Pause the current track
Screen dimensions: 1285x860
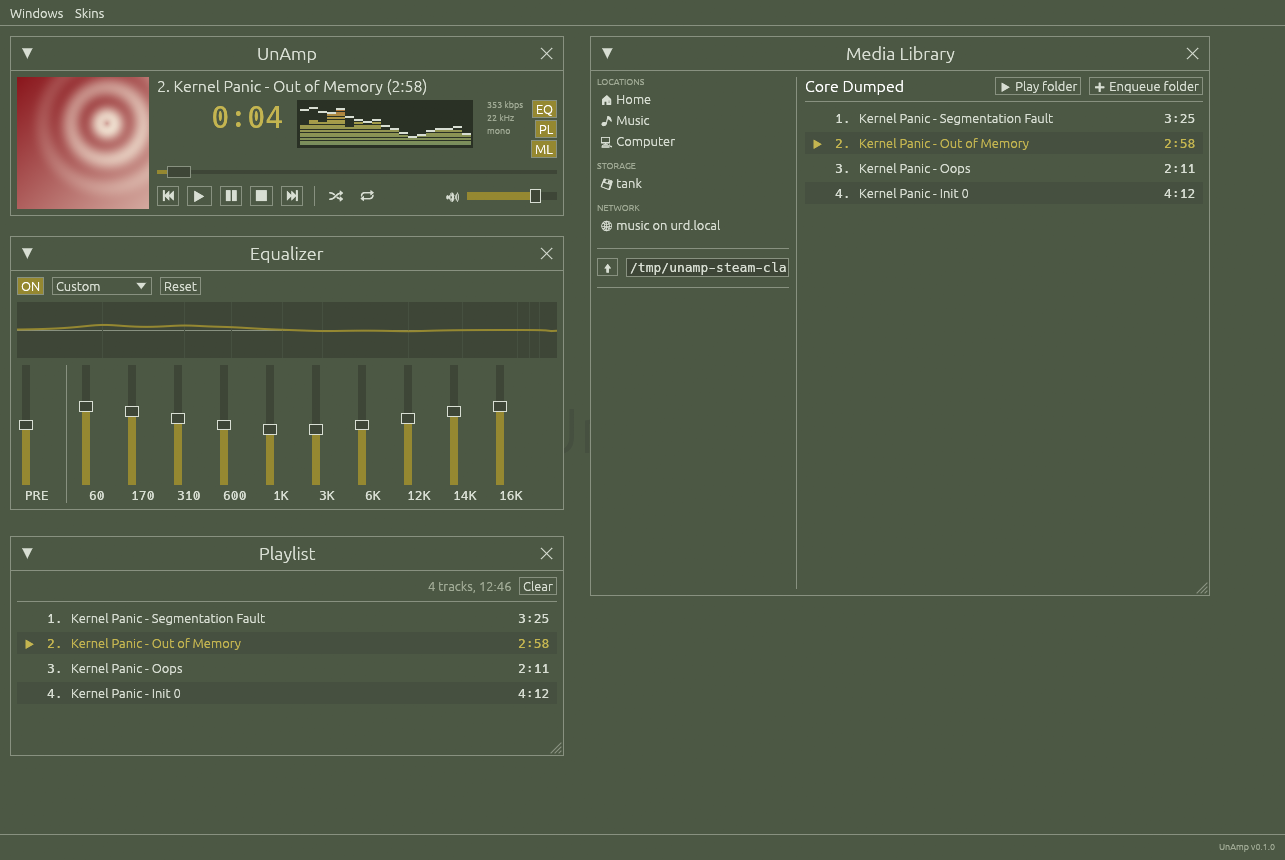click(230, 196)
